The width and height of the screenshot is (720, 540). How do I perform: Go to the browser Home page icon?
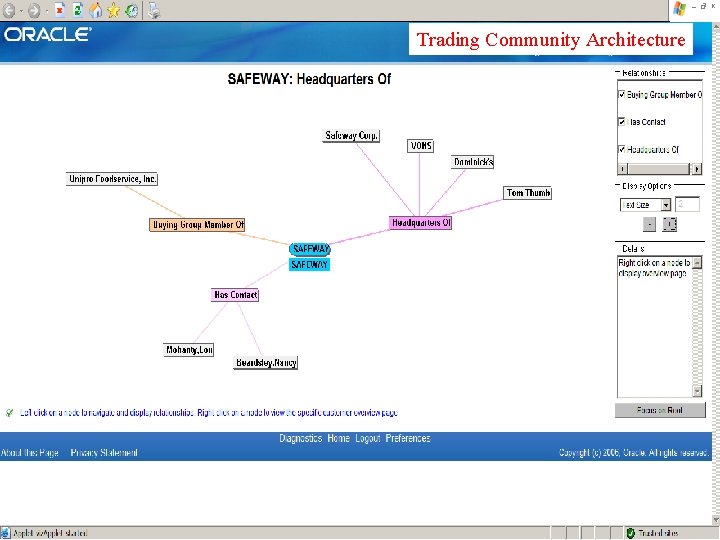click(x=96, y=10)
